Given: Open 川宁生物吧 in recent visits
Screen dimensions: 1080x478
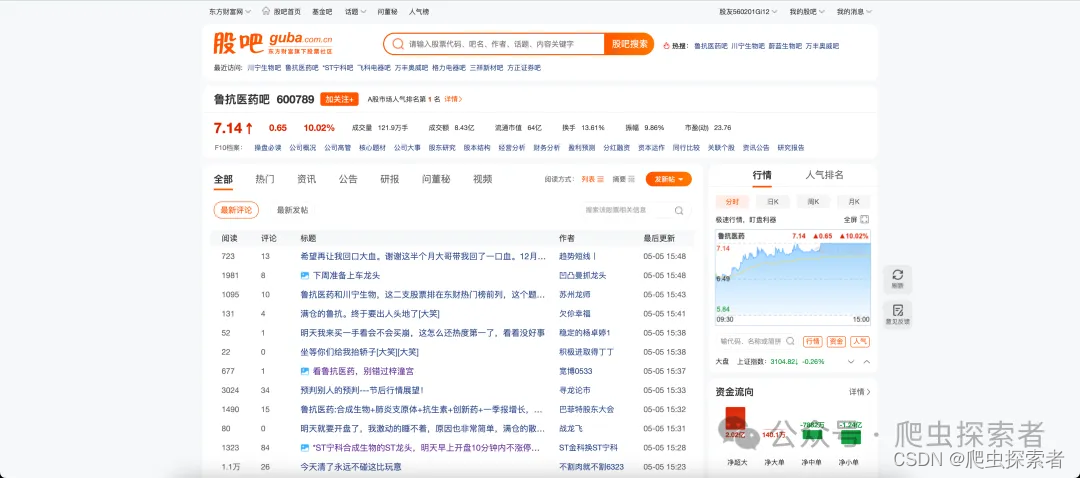Looking at the screenshot, I should (x=264, y=67).
